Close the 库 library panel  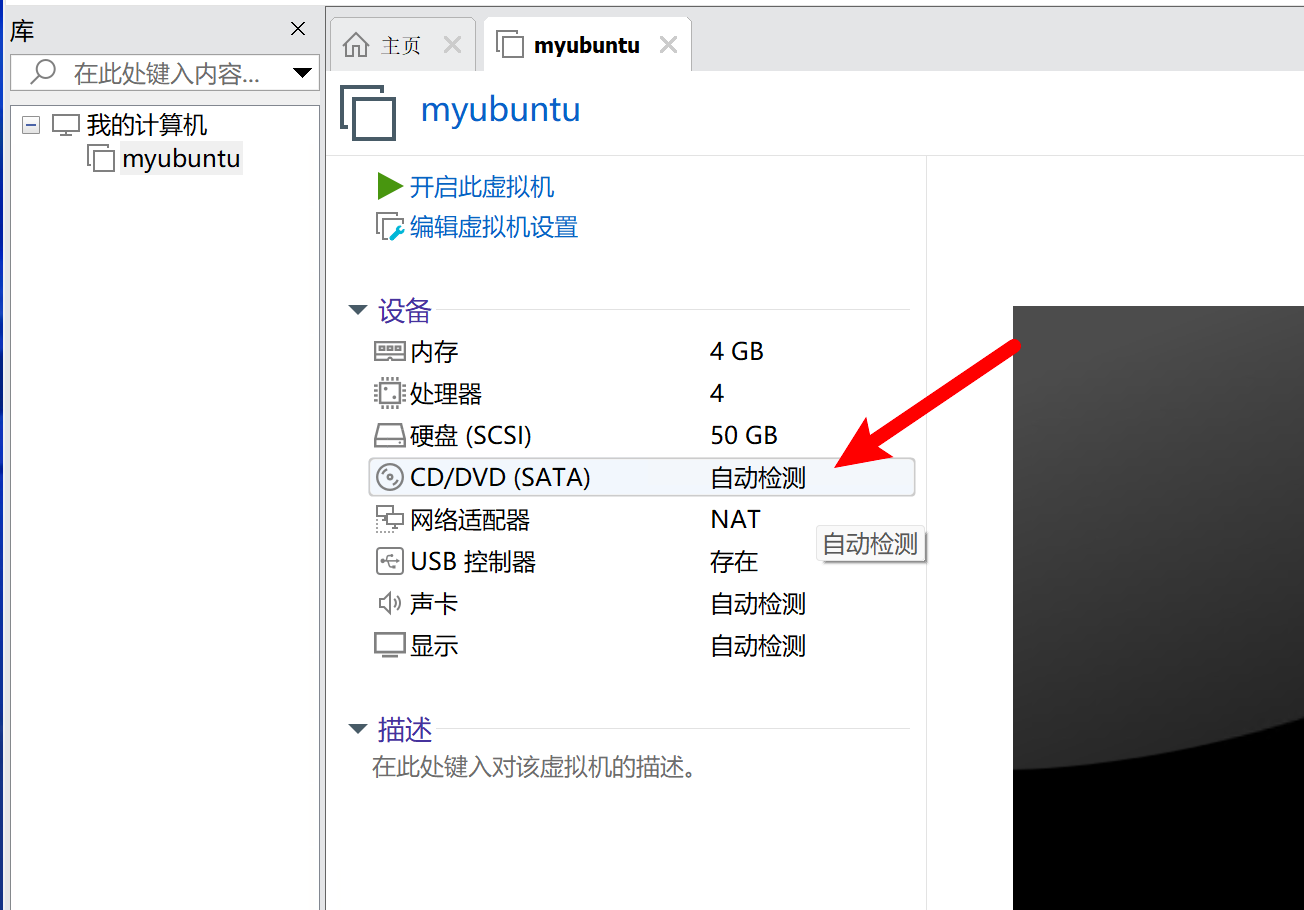(298, 30)
